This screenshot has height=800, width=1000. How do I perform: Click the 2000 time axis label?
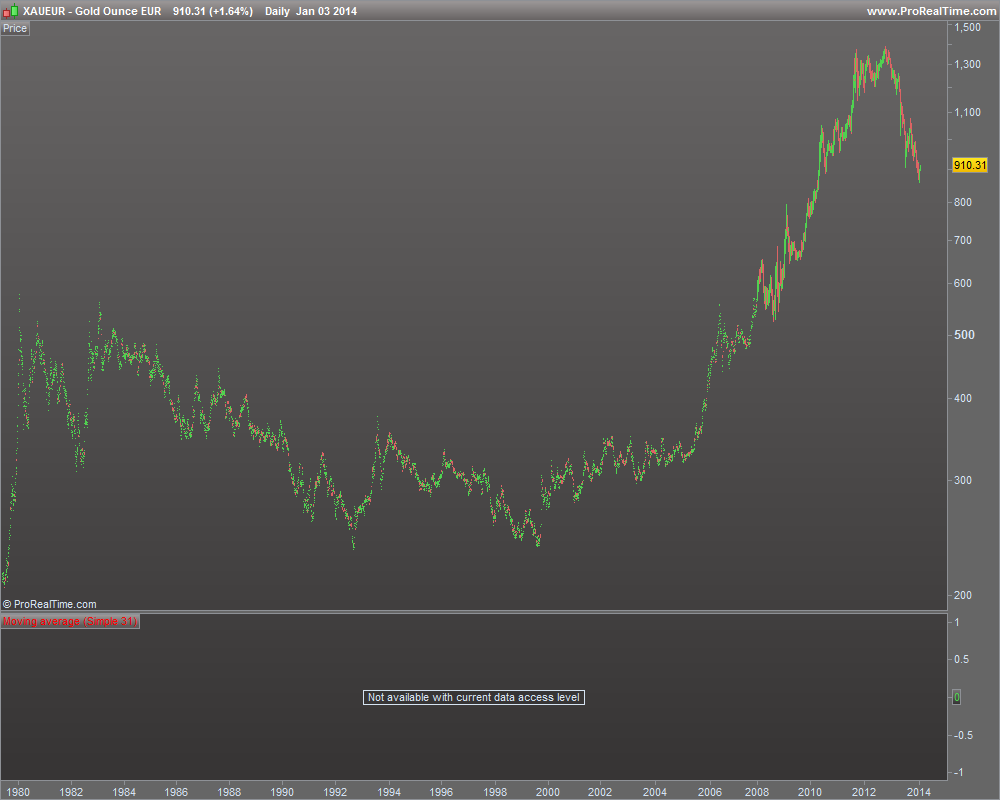(x=548, y=792)
